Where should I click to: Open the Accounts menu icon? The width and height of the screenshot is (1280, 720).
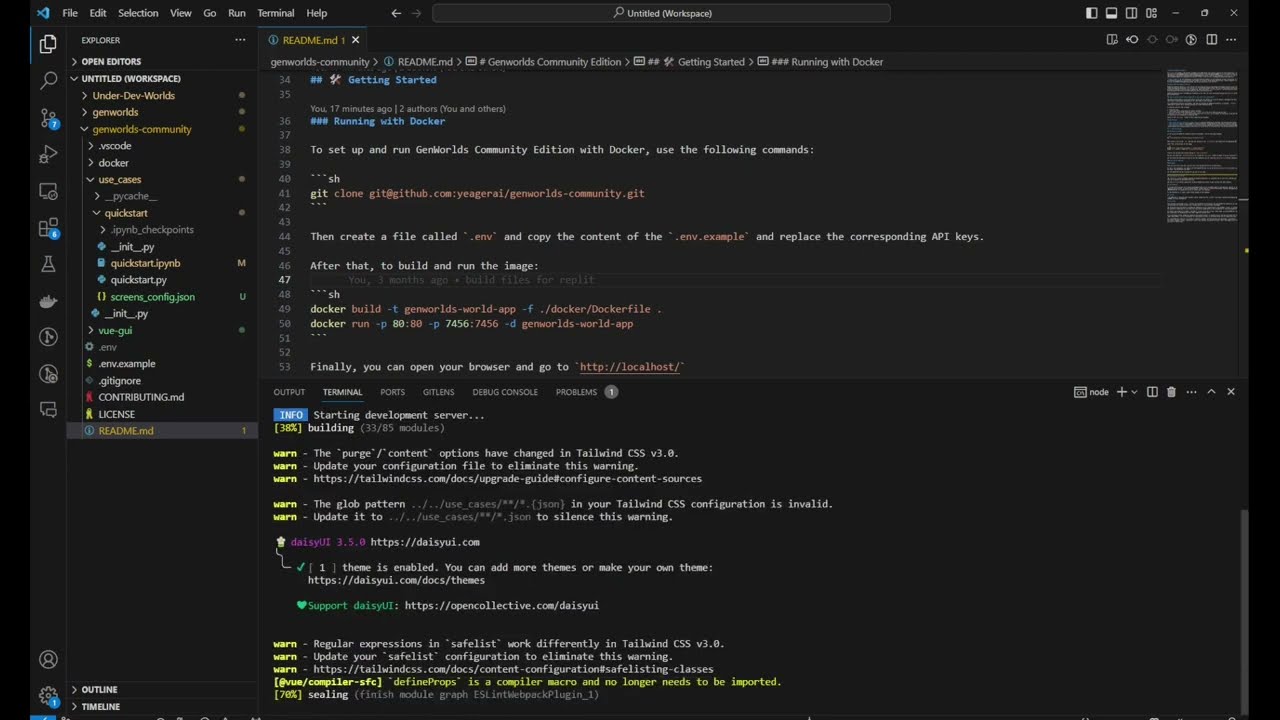48,659
